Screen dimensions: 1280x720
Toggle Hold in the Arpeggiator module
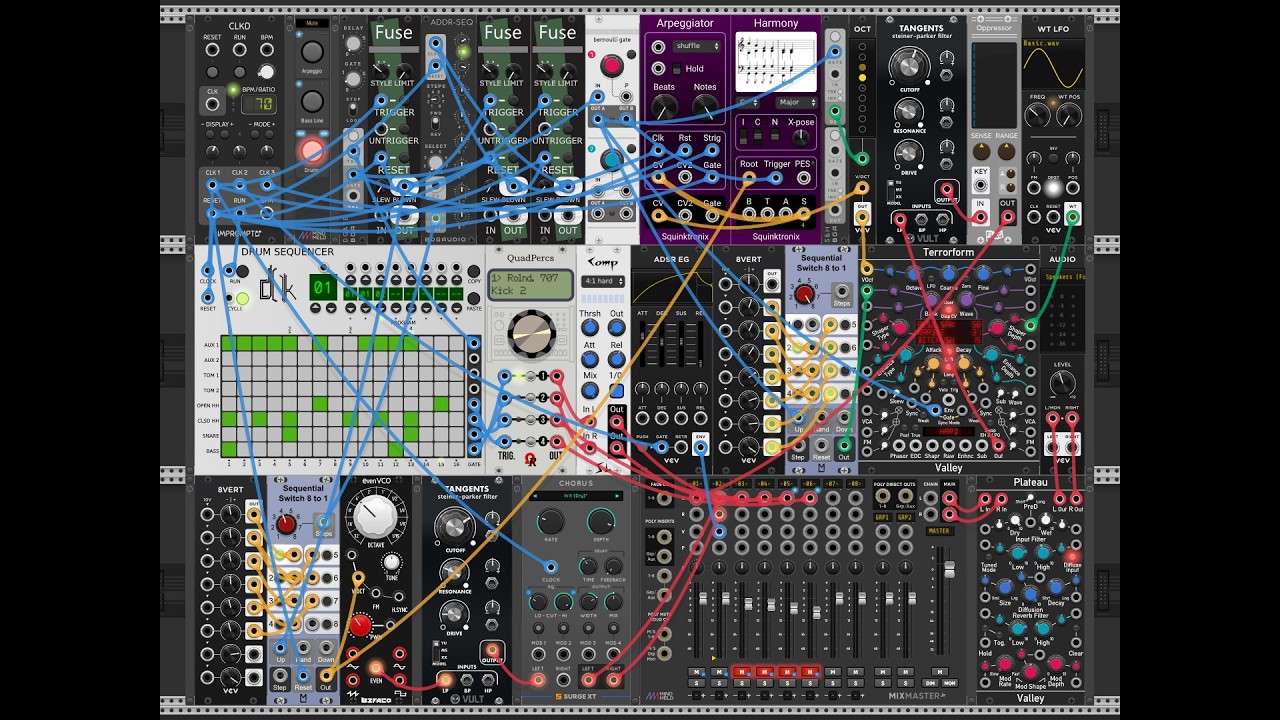[x=676, y=68]
